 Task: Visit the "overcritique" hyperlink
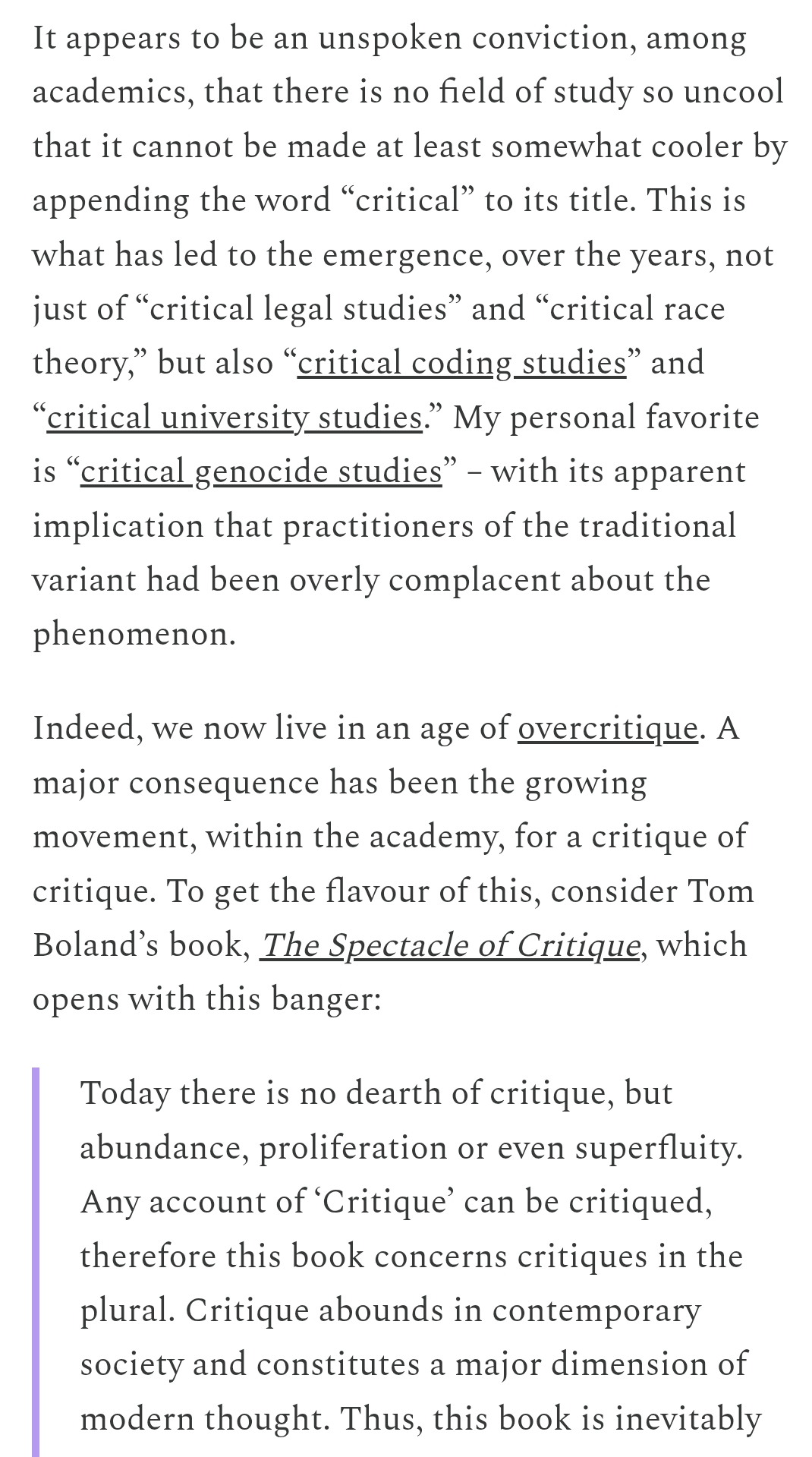pos(607,728)
